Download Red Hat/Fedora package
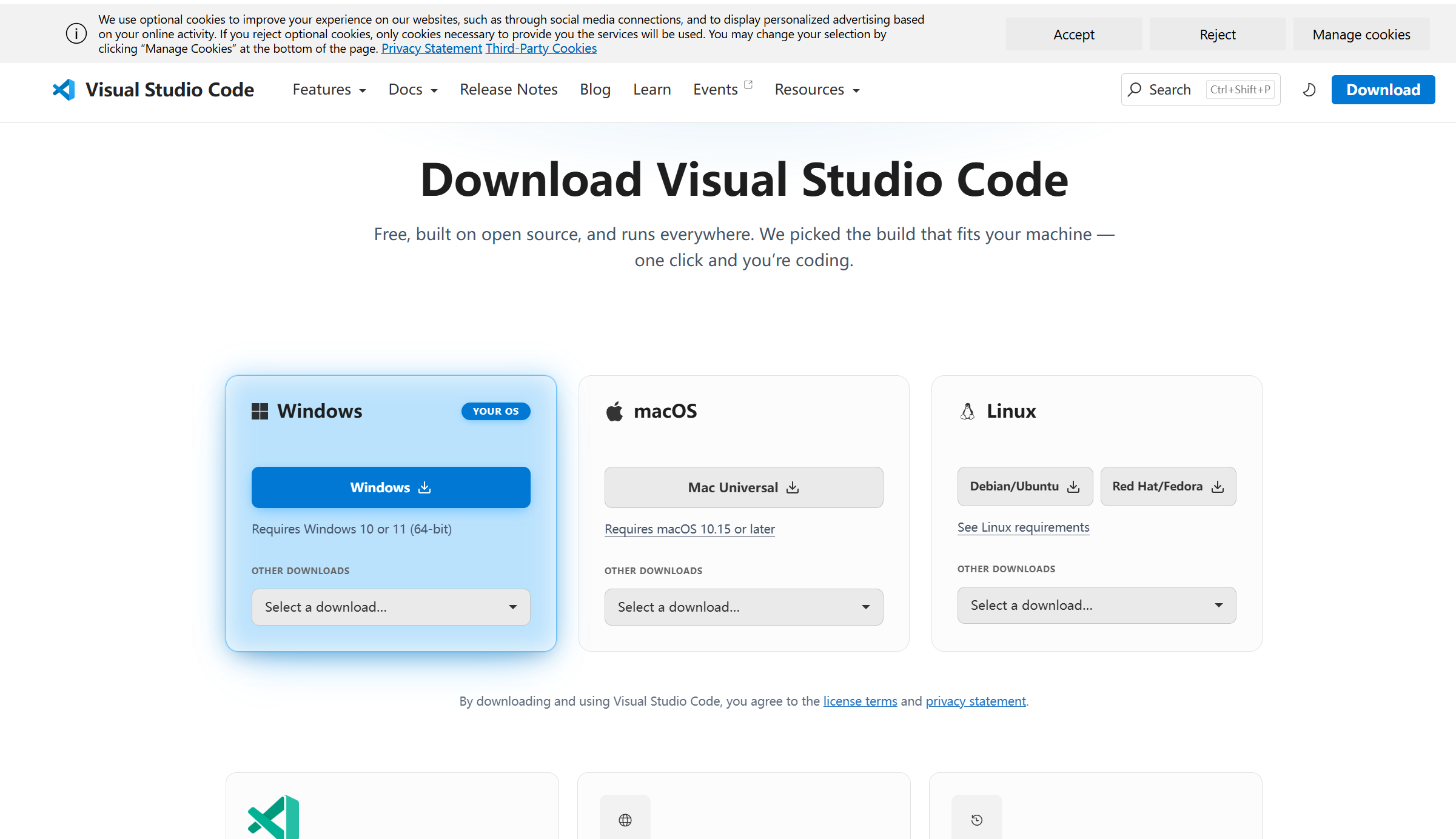Screen dimensions: 1456x839 (1169, 486)
